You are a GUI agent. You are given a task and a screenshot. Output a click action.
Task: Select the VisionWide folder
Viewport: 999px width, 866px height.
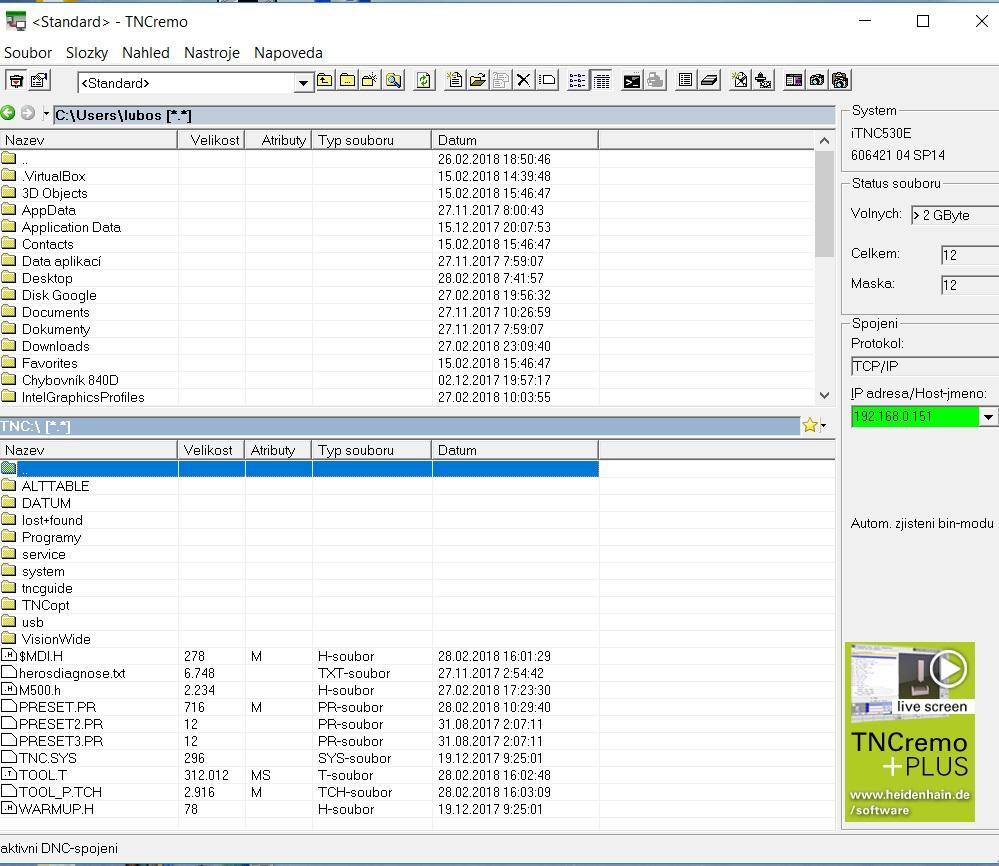(56, 639)
